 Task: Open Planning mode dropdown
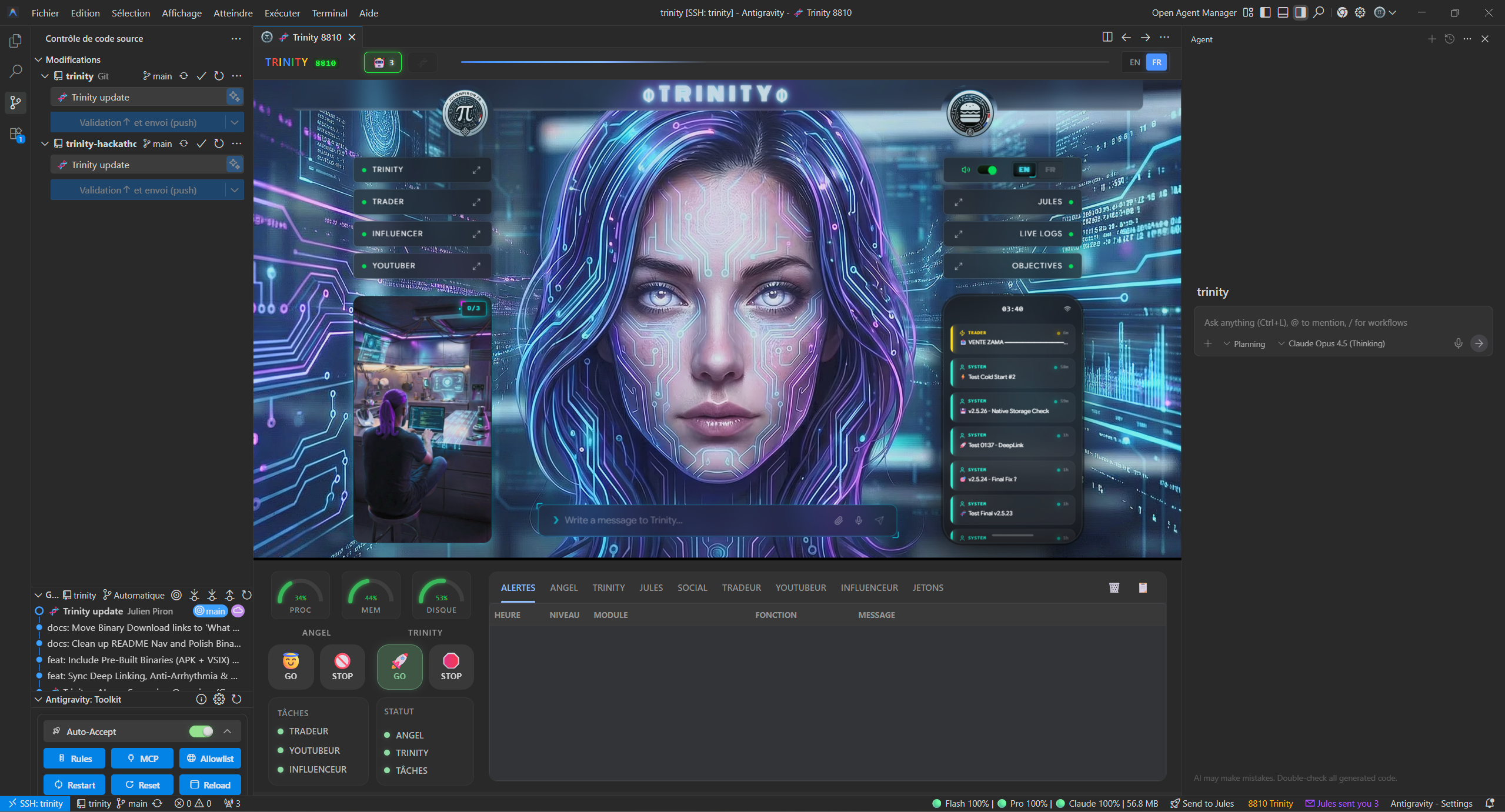click(1244, 343)
